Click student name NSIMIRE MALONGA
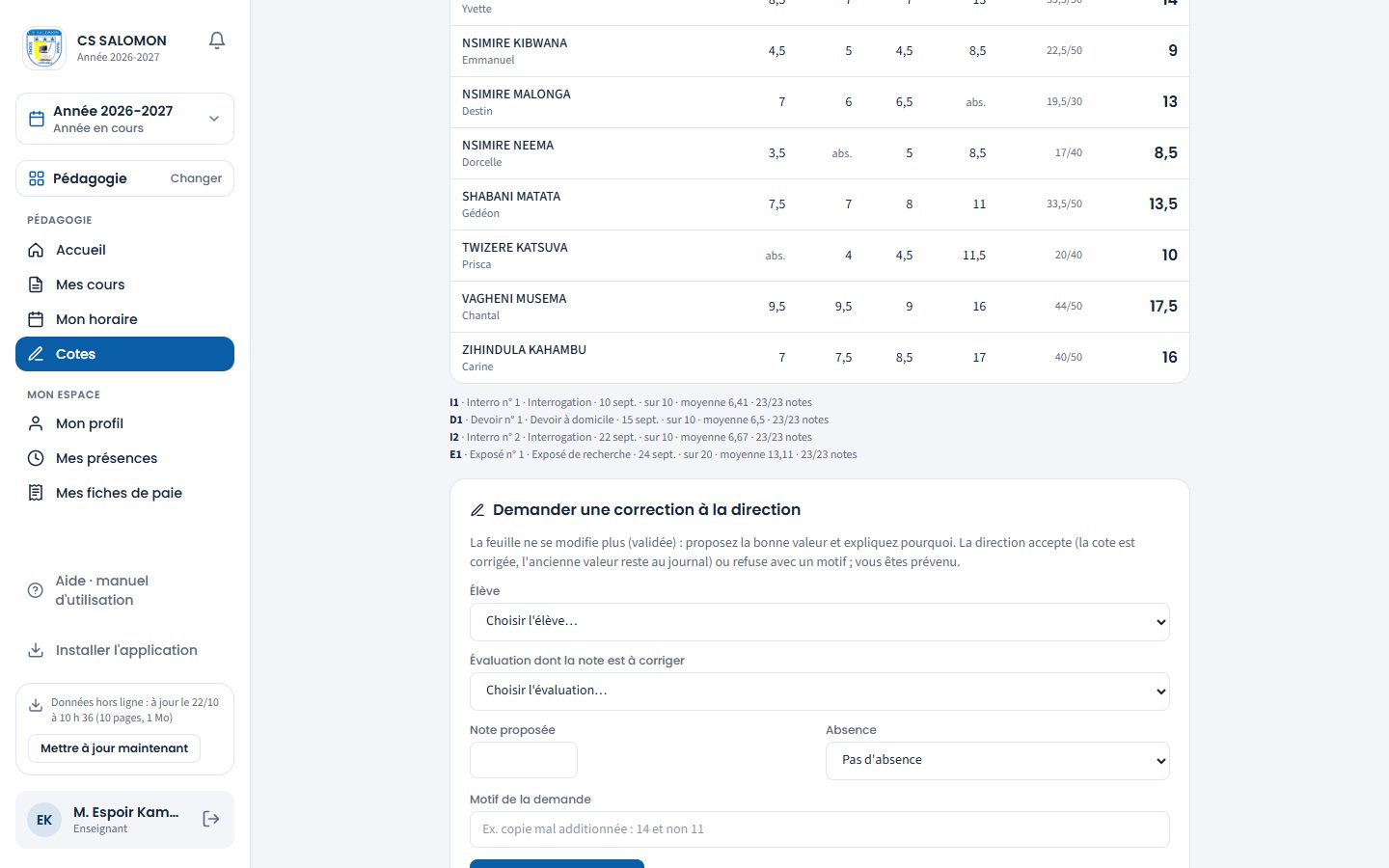1389x868 pixels. click(x=516, y=95)
